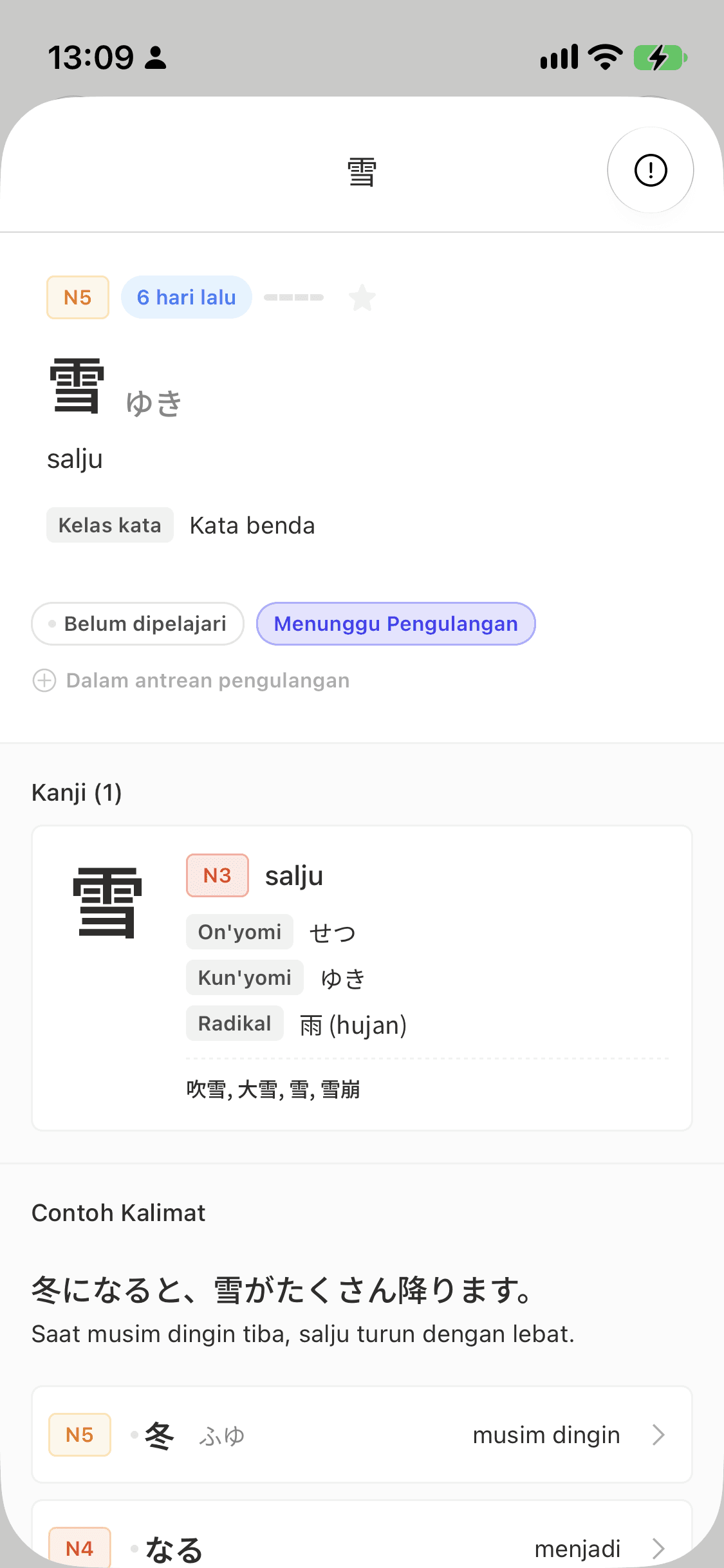Tap the report issue exclamation icon
Image resolution: width=724 pixels, height=1568 pixels.
point(650,171)
